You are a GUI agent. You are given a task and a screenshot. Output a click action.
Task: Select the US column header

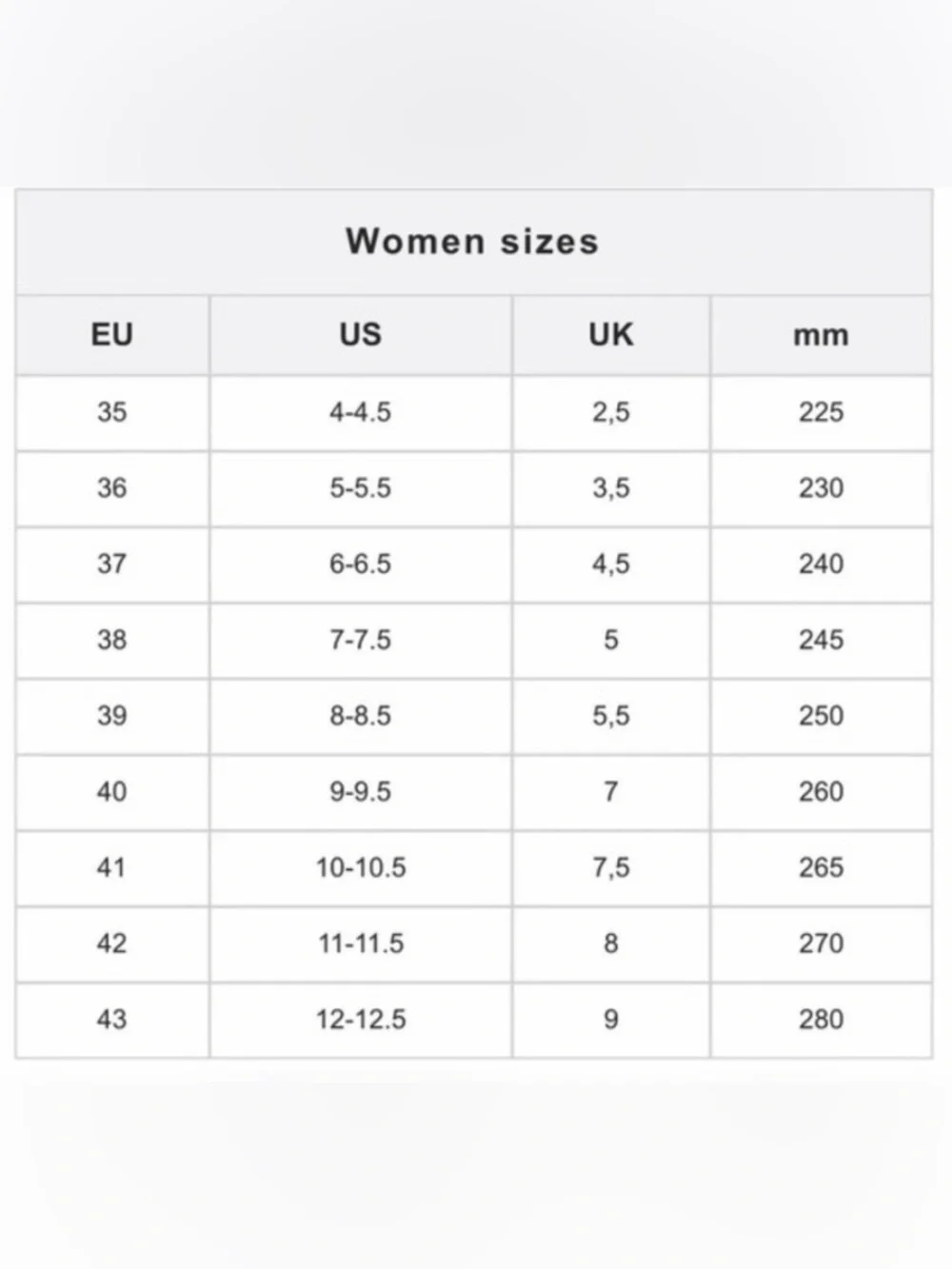pyautogui.click(x=361, y=335)
